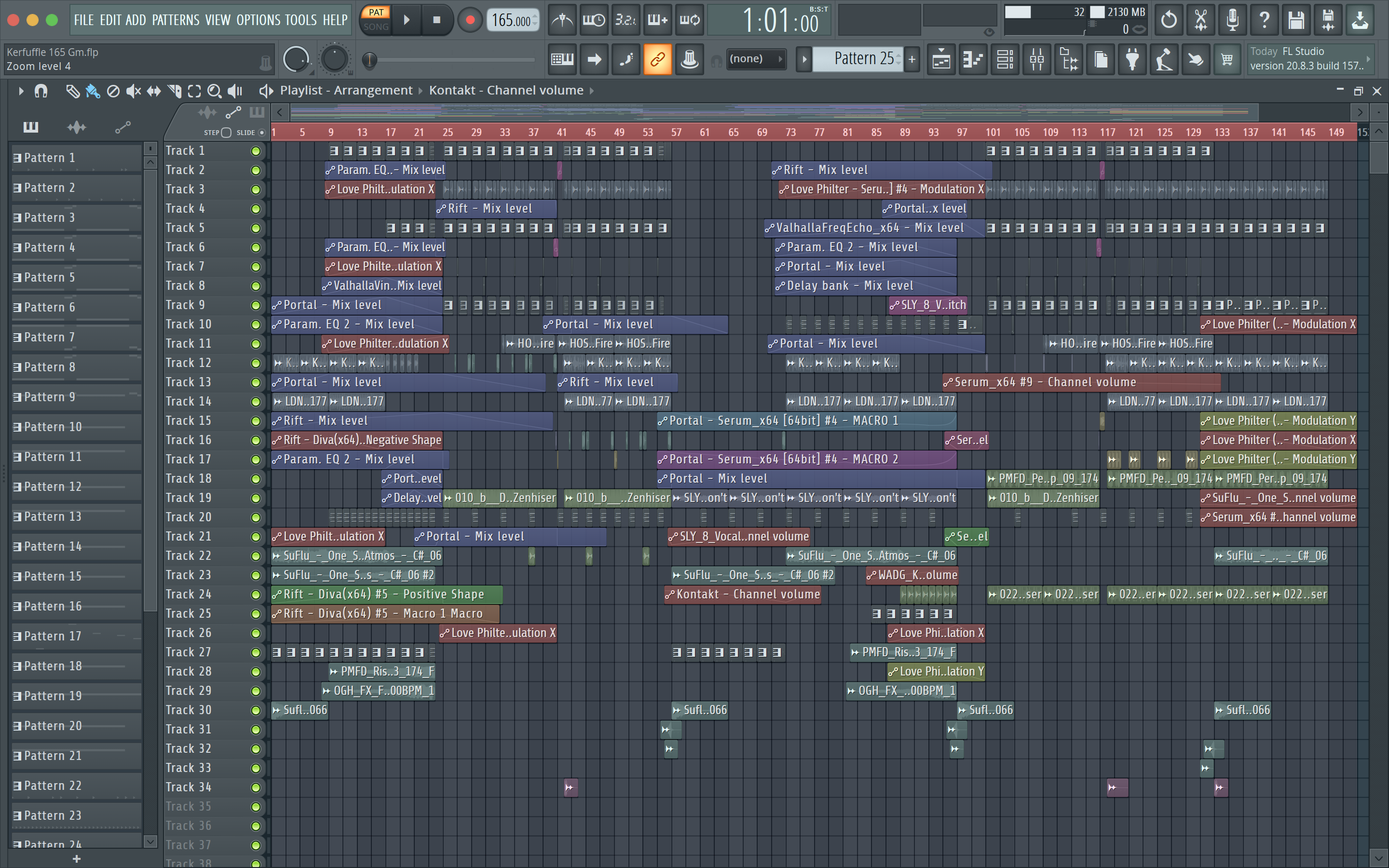Expand Playlist options menu arrow
This screenshot has width=1389, height=868.
21,91
